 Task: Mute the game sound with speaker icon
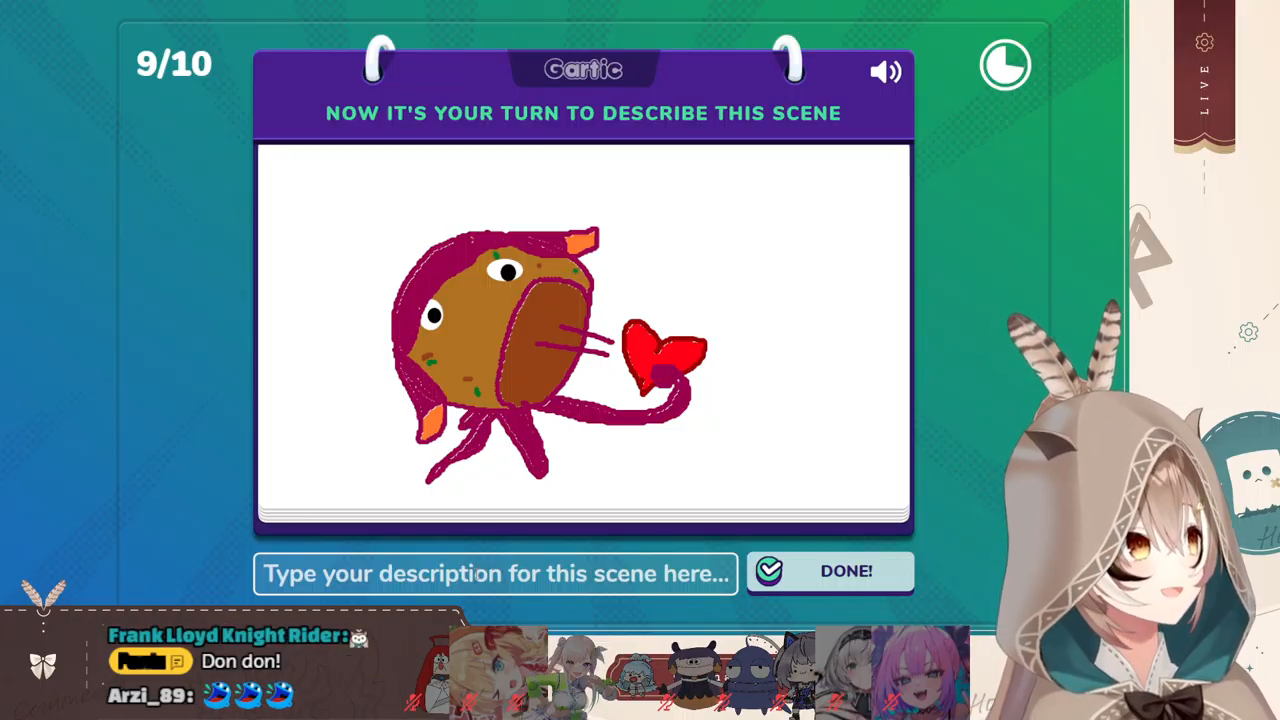tap(885, 71)
